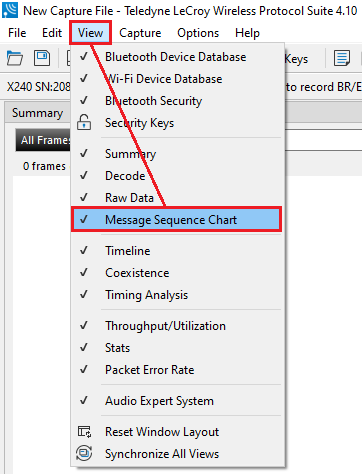Toggle the Stats view
The image size is (362, 474).
(177, 348)
